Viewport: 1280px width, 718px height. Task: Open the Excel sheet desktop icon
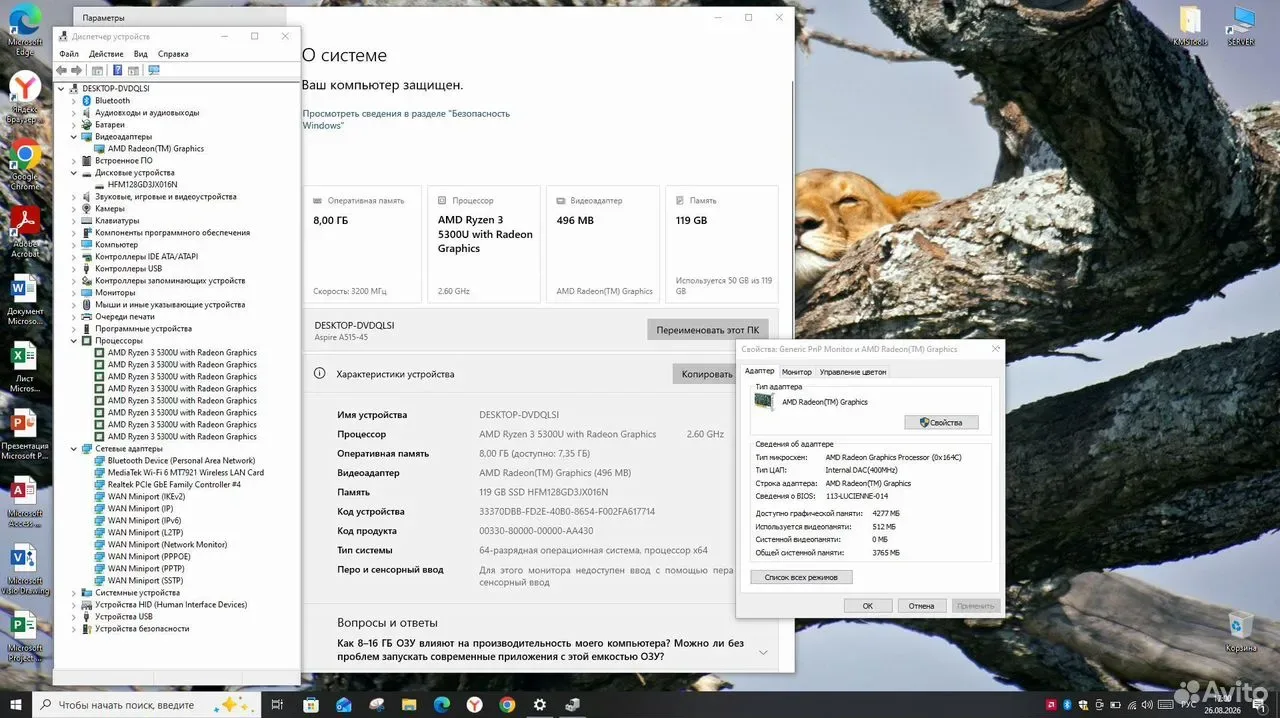pos(25,366)
